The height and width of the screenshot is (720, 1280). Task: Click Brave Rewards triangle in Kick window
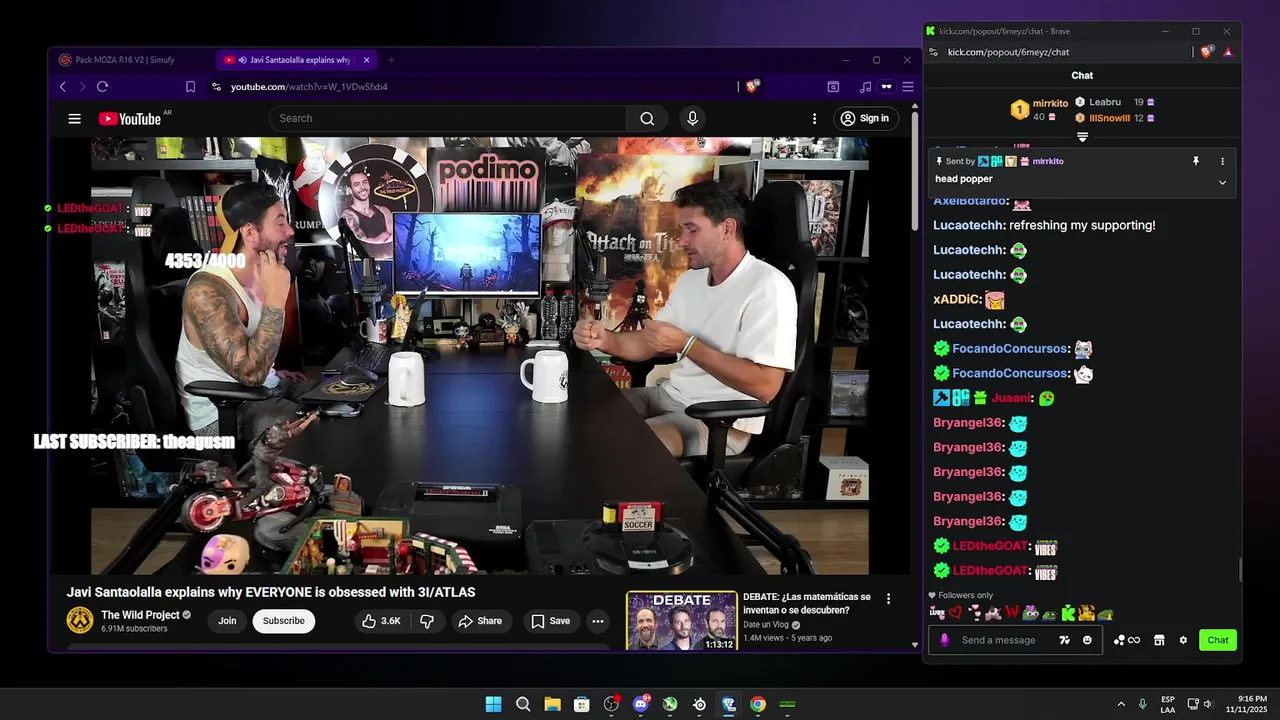pyautogui.click(x=1228, y=52)
